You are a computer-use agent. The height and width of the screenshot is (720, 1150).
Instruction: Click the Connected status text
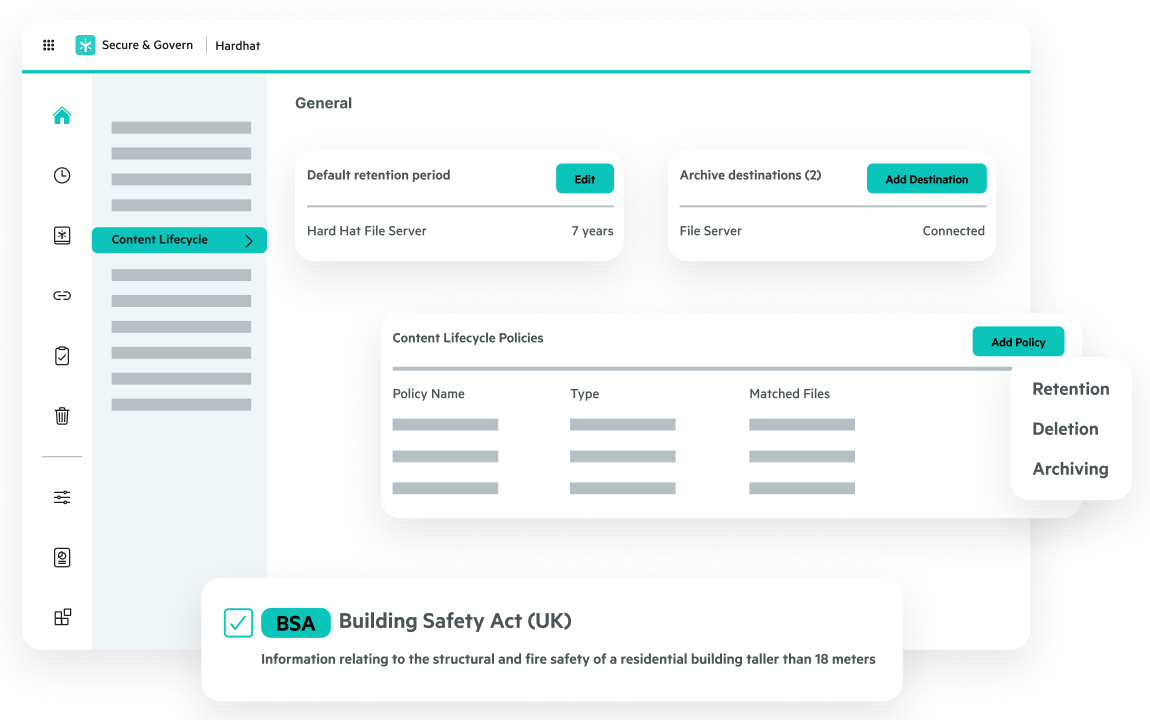953,231
